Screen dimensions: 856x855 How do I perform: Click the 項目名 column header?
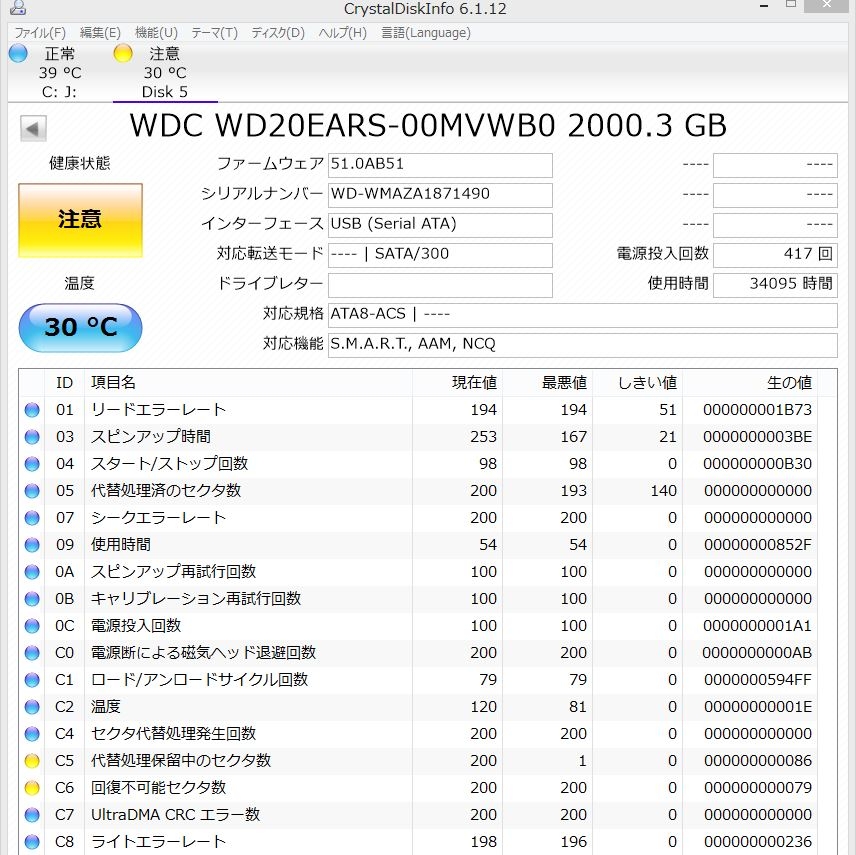click(x=248, y=383)
